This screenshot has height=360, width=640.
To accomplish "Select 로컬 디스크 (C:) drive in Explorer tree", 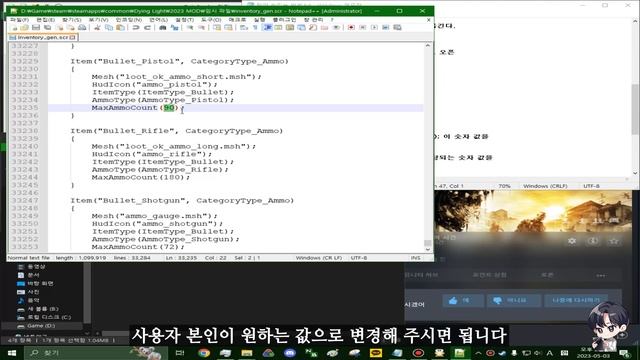I will pyautogui.click(x=44, y=317).
